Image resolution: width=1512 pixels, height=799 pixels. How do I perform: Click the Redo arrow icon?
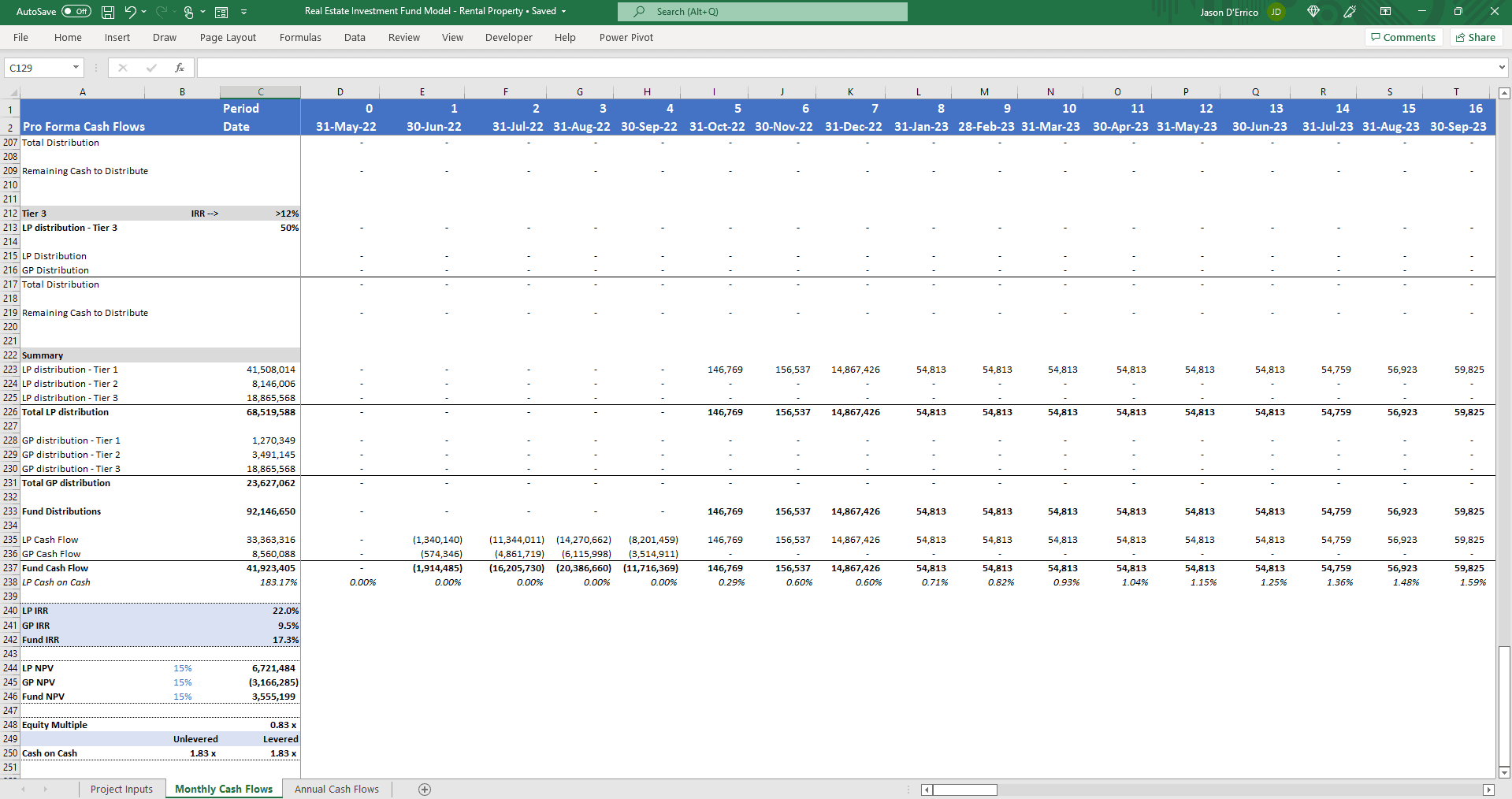tap(162, 12)
